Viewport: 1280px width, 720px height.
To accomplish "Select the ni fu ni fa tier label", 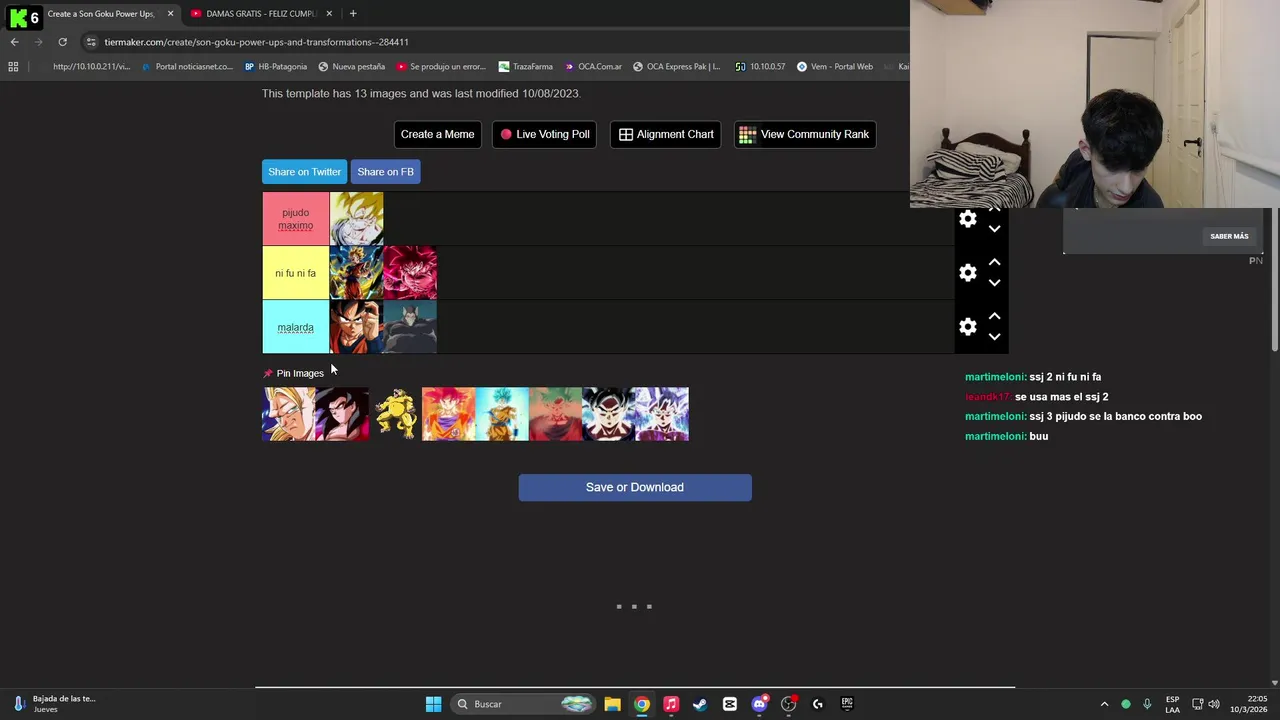I will point(295,273).
